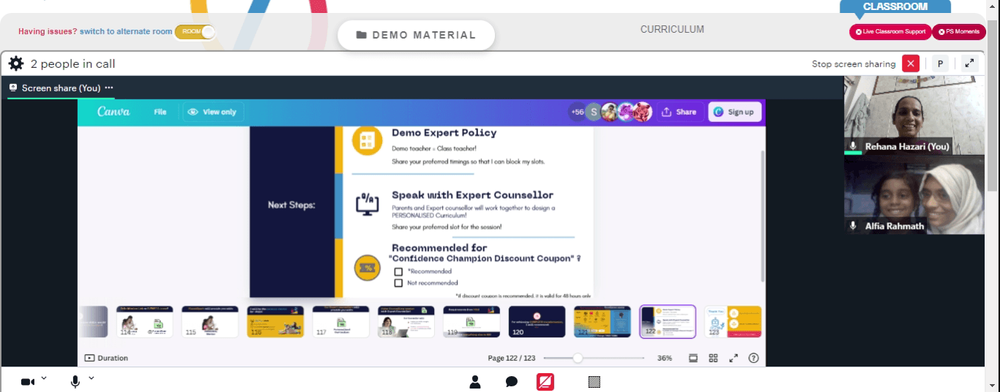Screen dimensions: 1000x392
Task: Click switch to alternate room link
Action: (x=126, y=31)
